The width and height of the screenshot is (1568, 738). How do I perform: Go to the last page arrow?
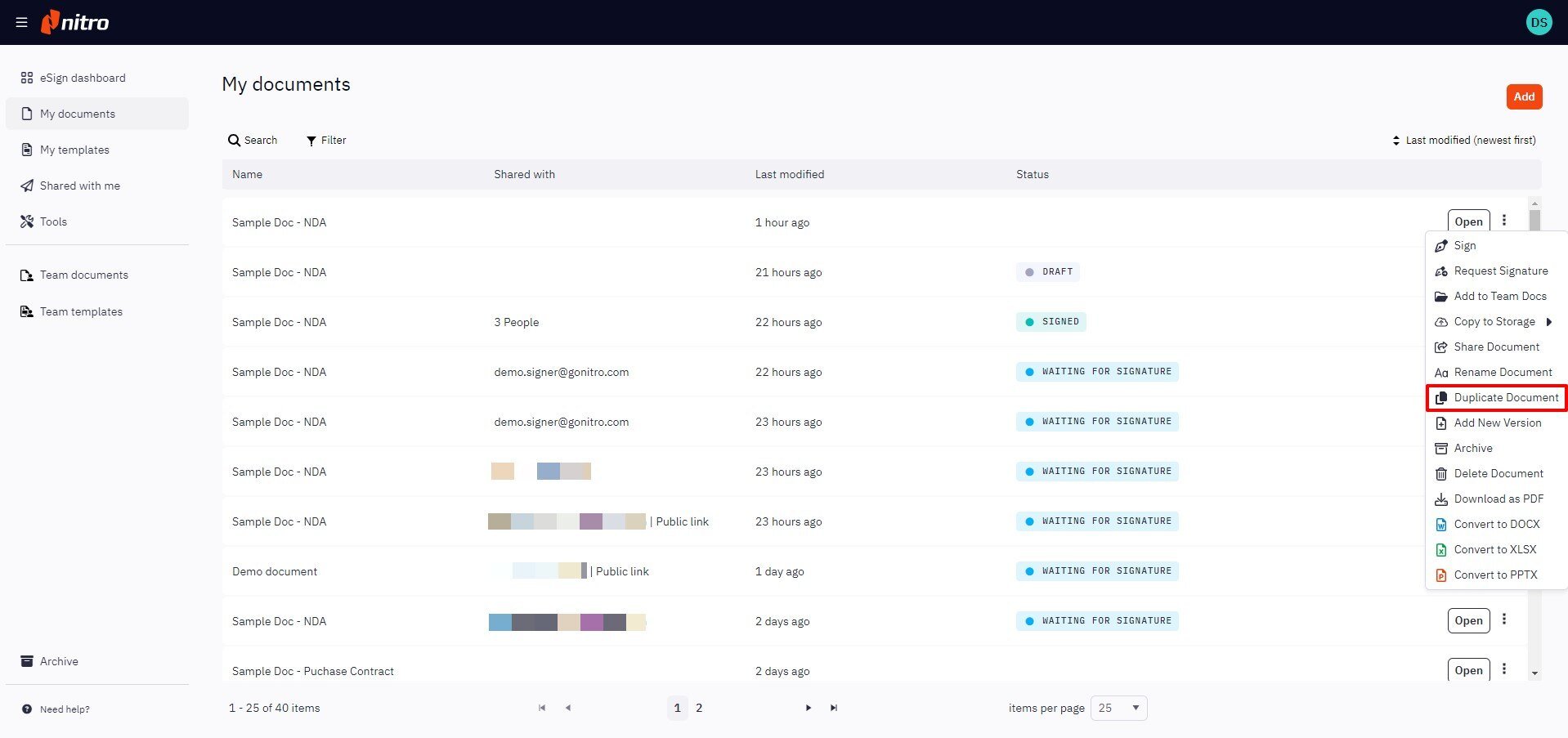click(833, 708)
